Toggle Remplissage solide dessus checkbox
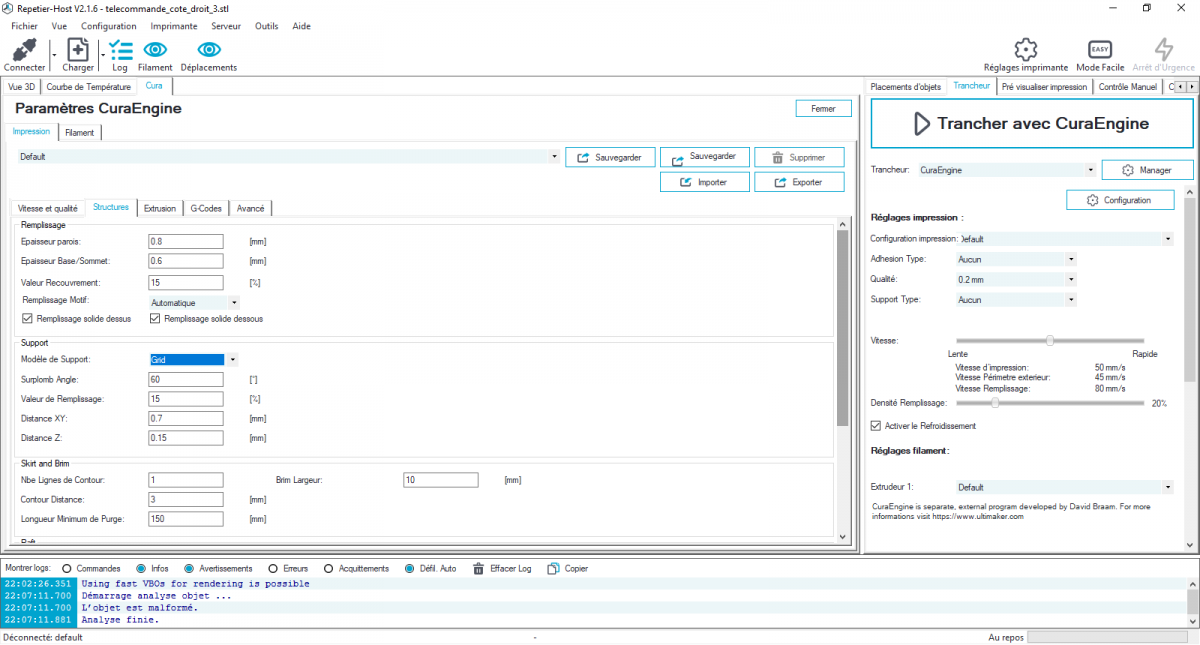This screenshot has width=1200, height=645. point(27,319)
